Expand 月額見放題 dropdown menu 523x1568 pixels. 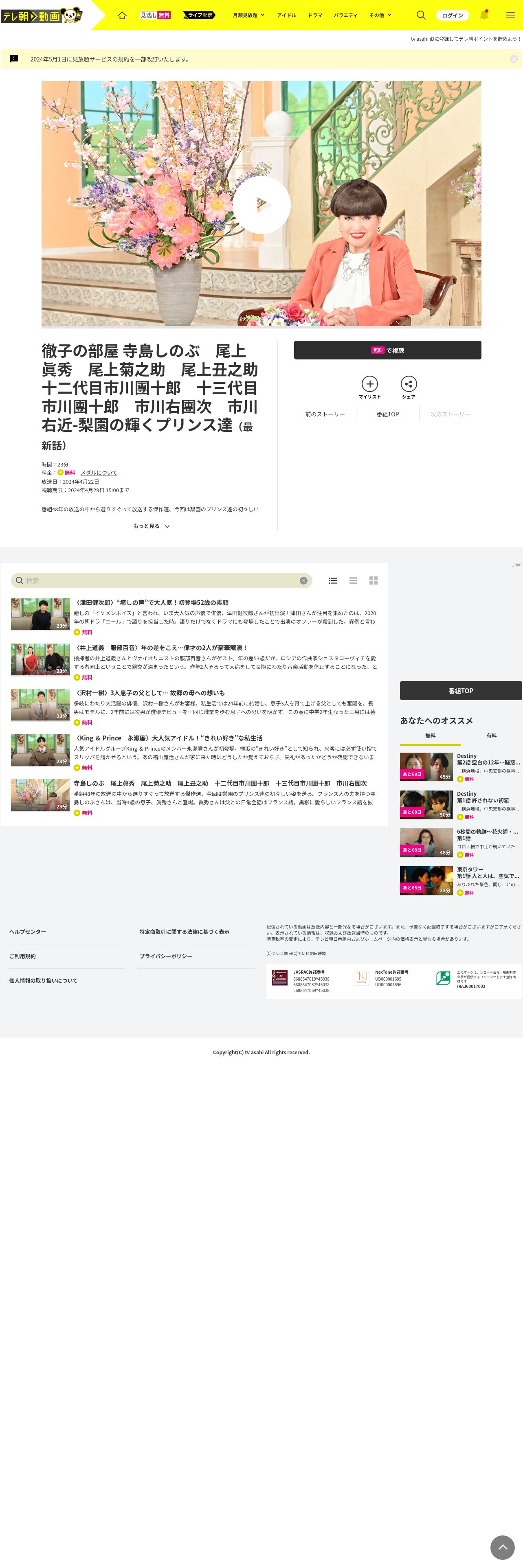(248, 15)
